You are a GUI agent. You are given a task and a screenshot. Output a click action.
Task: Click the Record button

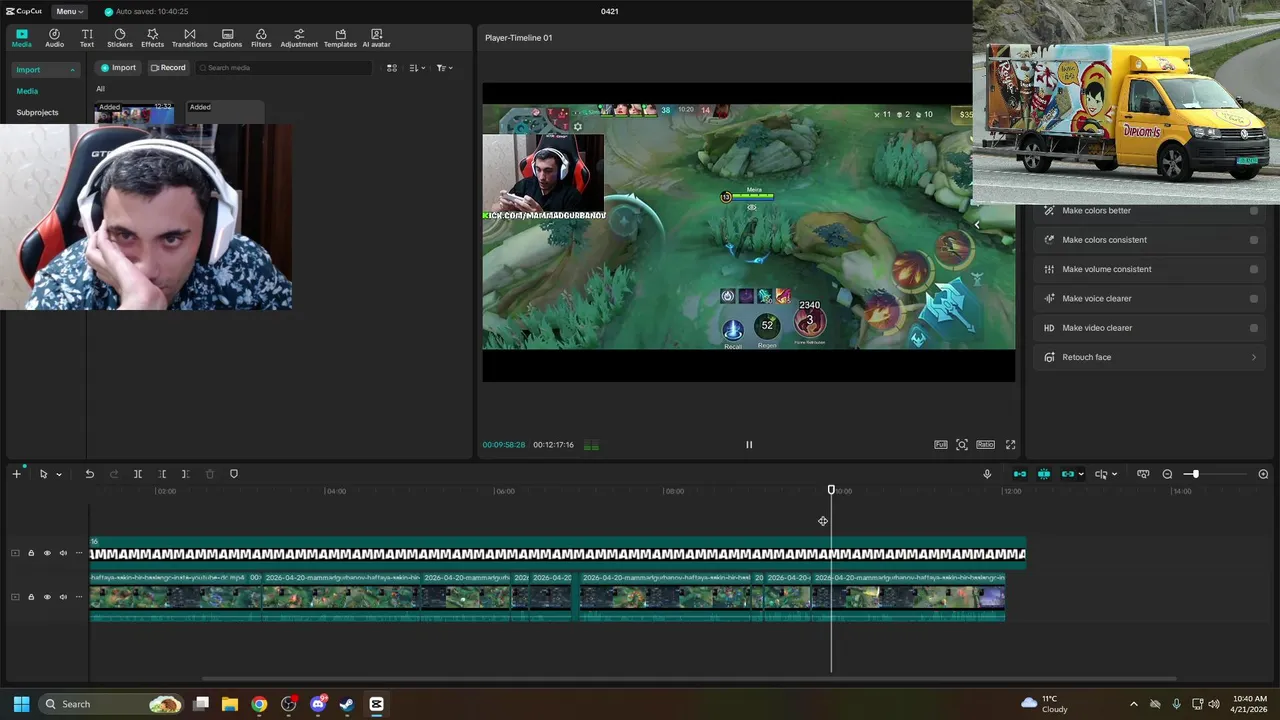tap(168, 68)
